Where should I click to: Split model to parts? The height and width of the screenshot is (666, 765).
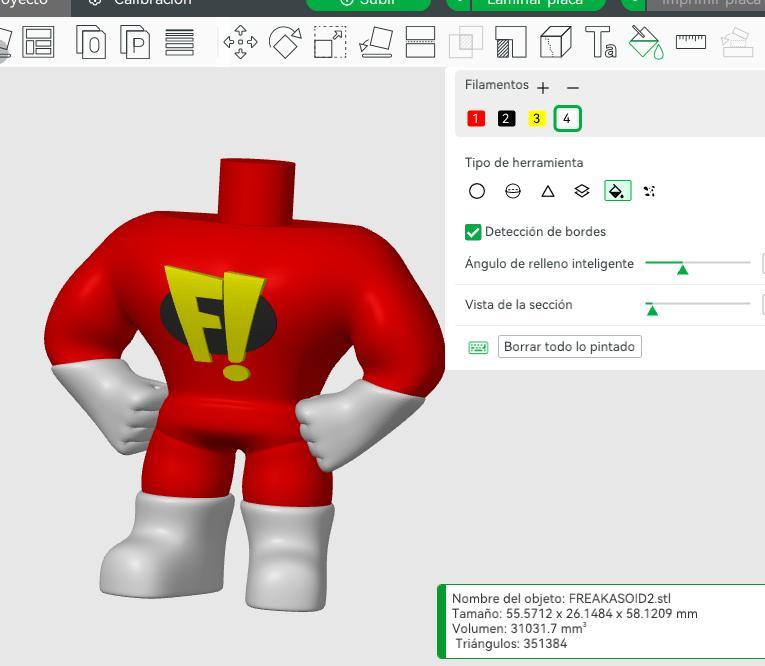(135, 42)
